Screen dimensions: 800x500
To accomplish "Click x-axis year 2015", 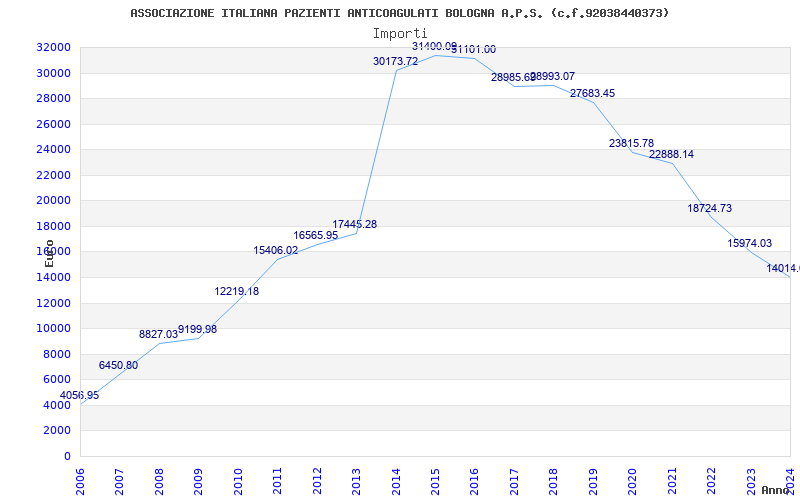I will click(435, 480).
